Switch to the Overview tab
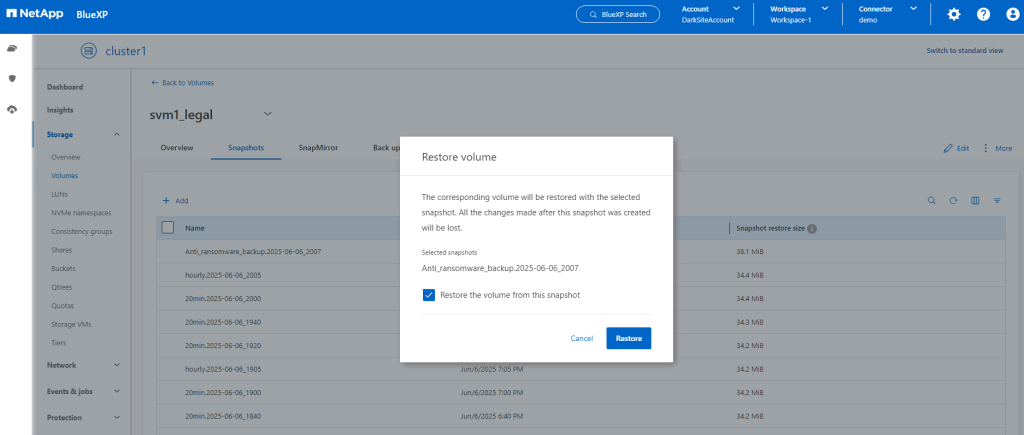The width and height of the screenshot is (1024, 435). [x=177, y=148]
